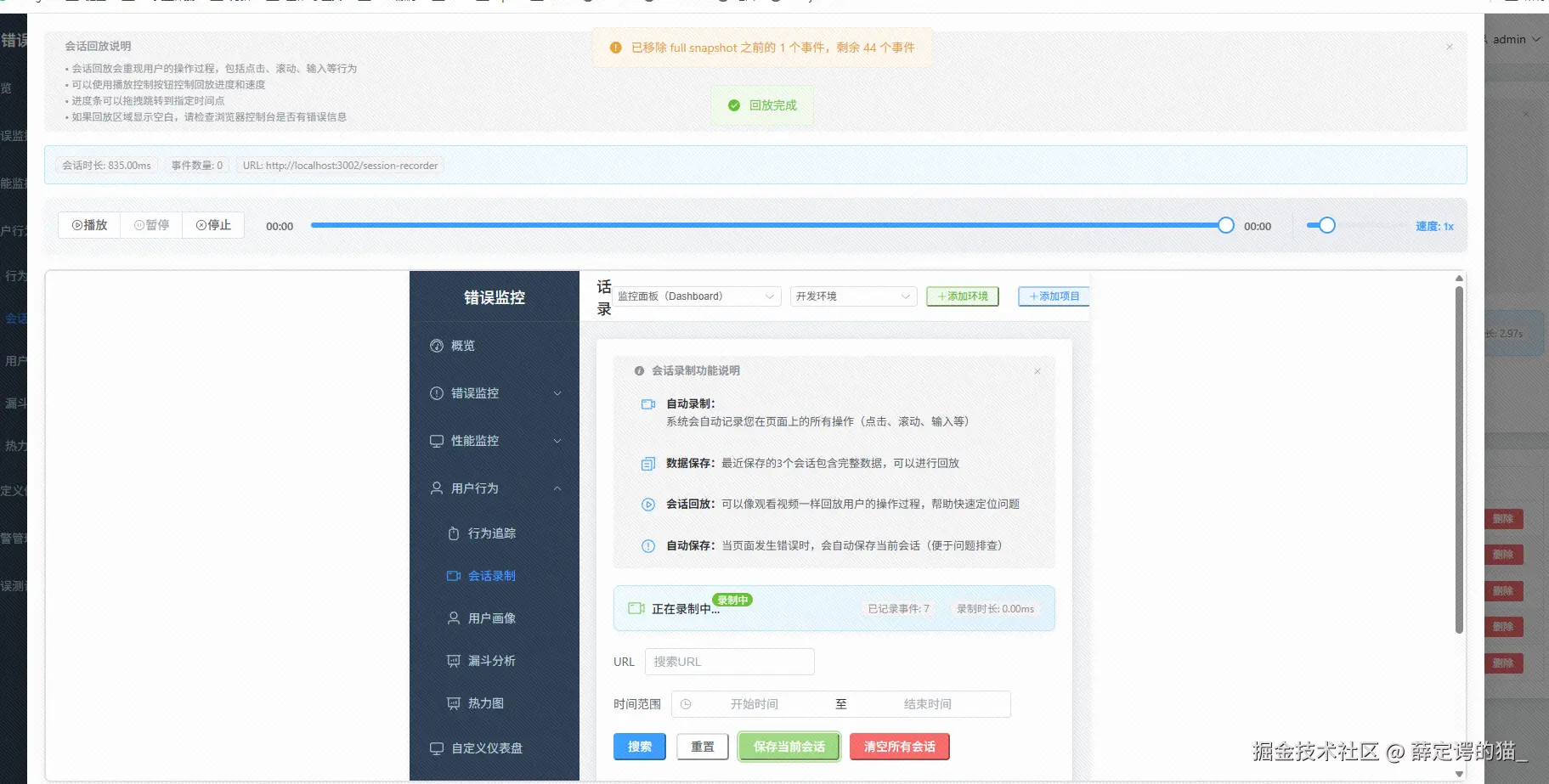Viewport: 1549px width, 784px height.
Task: Stop replay with the 停止 button
Action: click(x=213, y=225)
